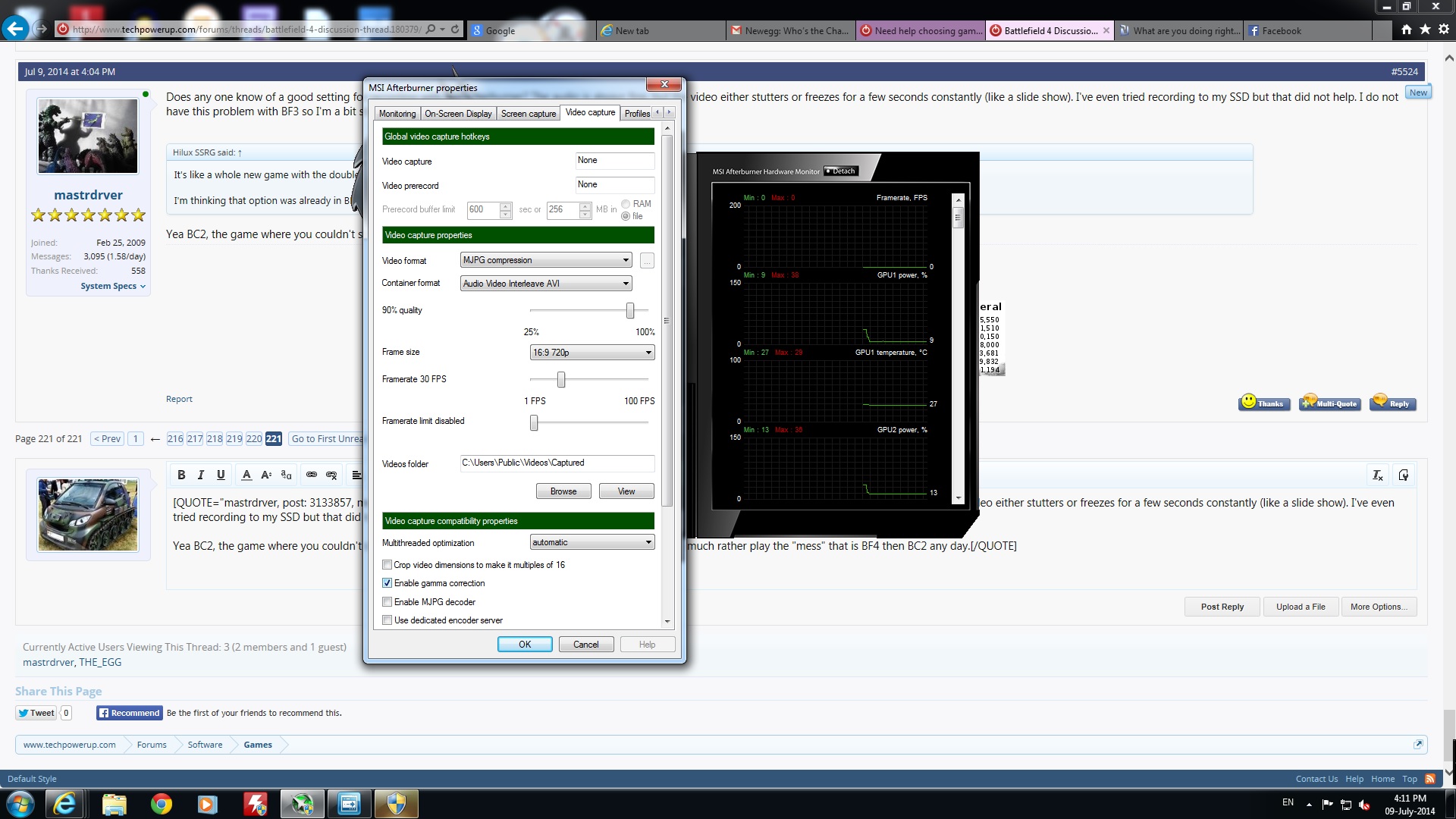Click the Framerate limit slider handle
Screen dimensions: 1456x819
(x=534, y=422)
